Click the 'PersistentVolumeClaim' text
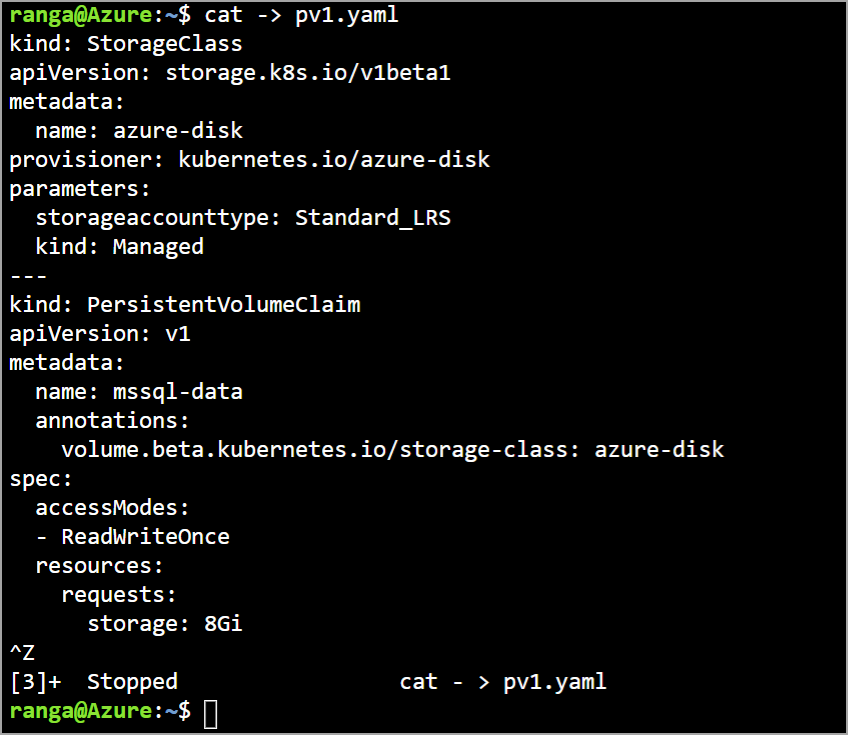Screen dimensions: 848x735 (224, 304)
